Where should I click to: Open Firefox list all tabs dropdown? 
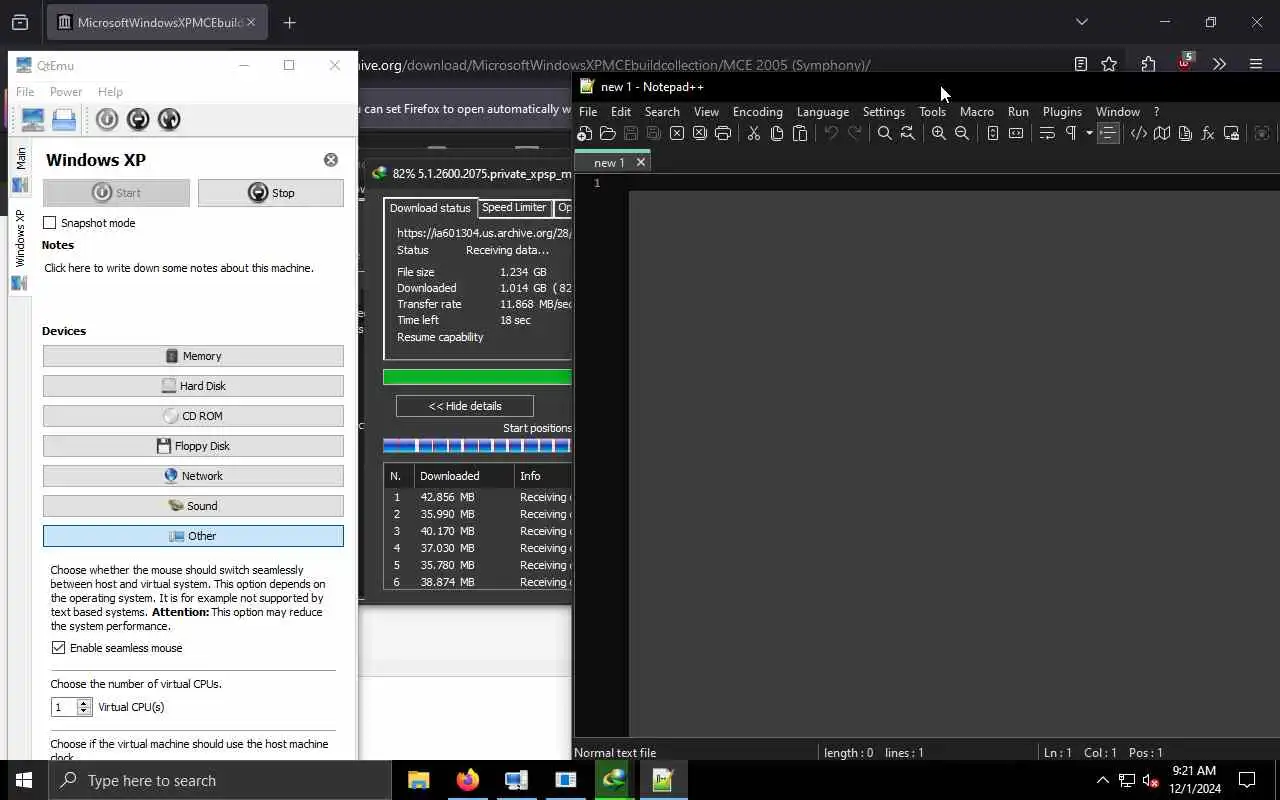[1082, 22]
